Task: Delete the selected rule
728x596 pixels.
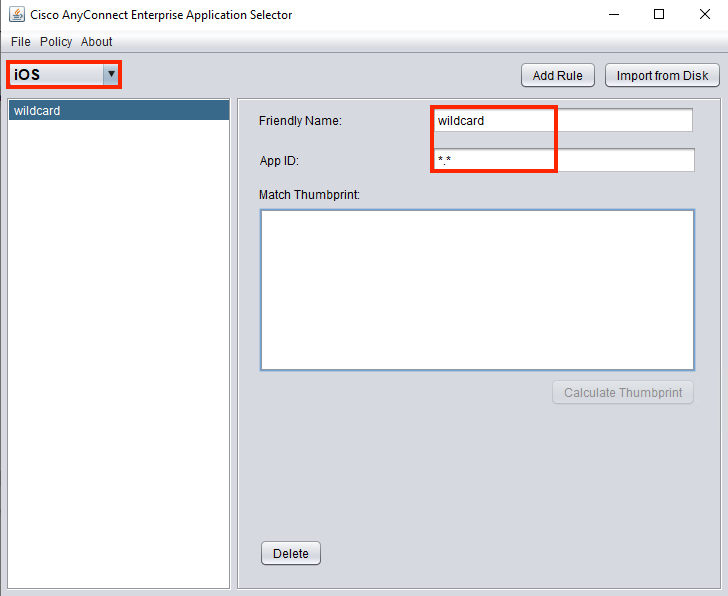Action: tap(291, 553)
